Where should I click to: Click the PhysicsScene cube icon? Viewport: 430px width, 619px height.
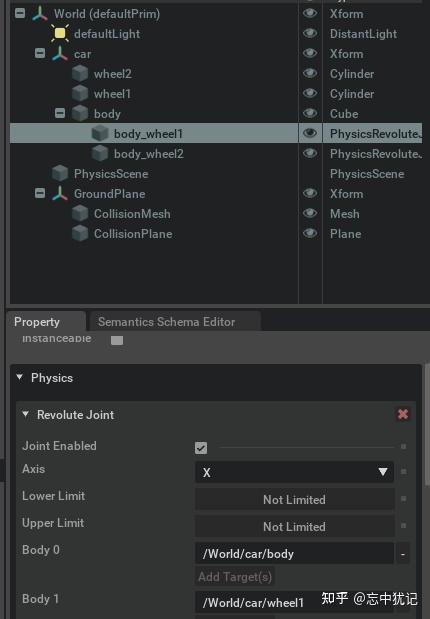coord(60,174)
